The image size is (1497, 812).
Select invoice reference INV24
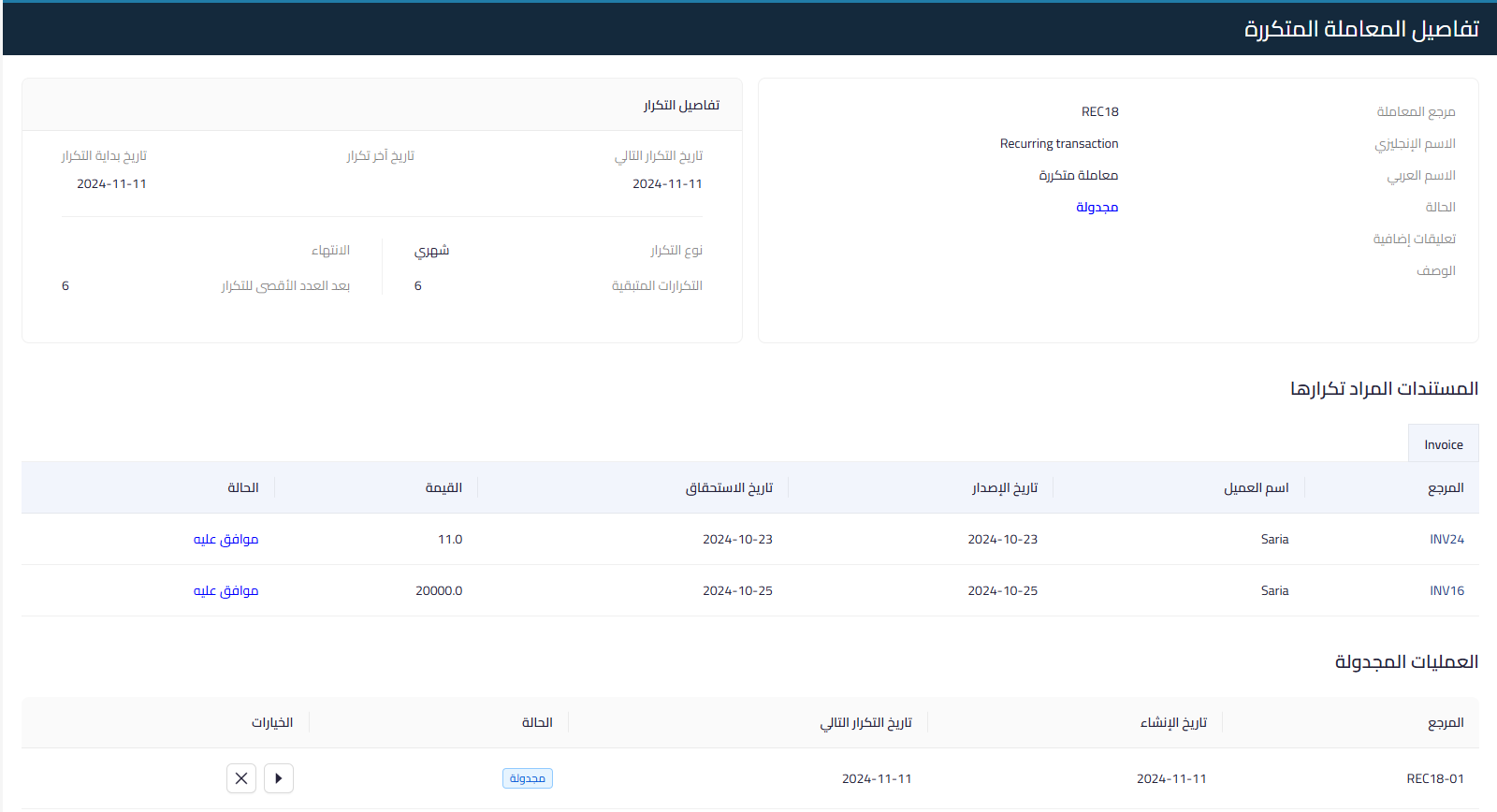1446,539
